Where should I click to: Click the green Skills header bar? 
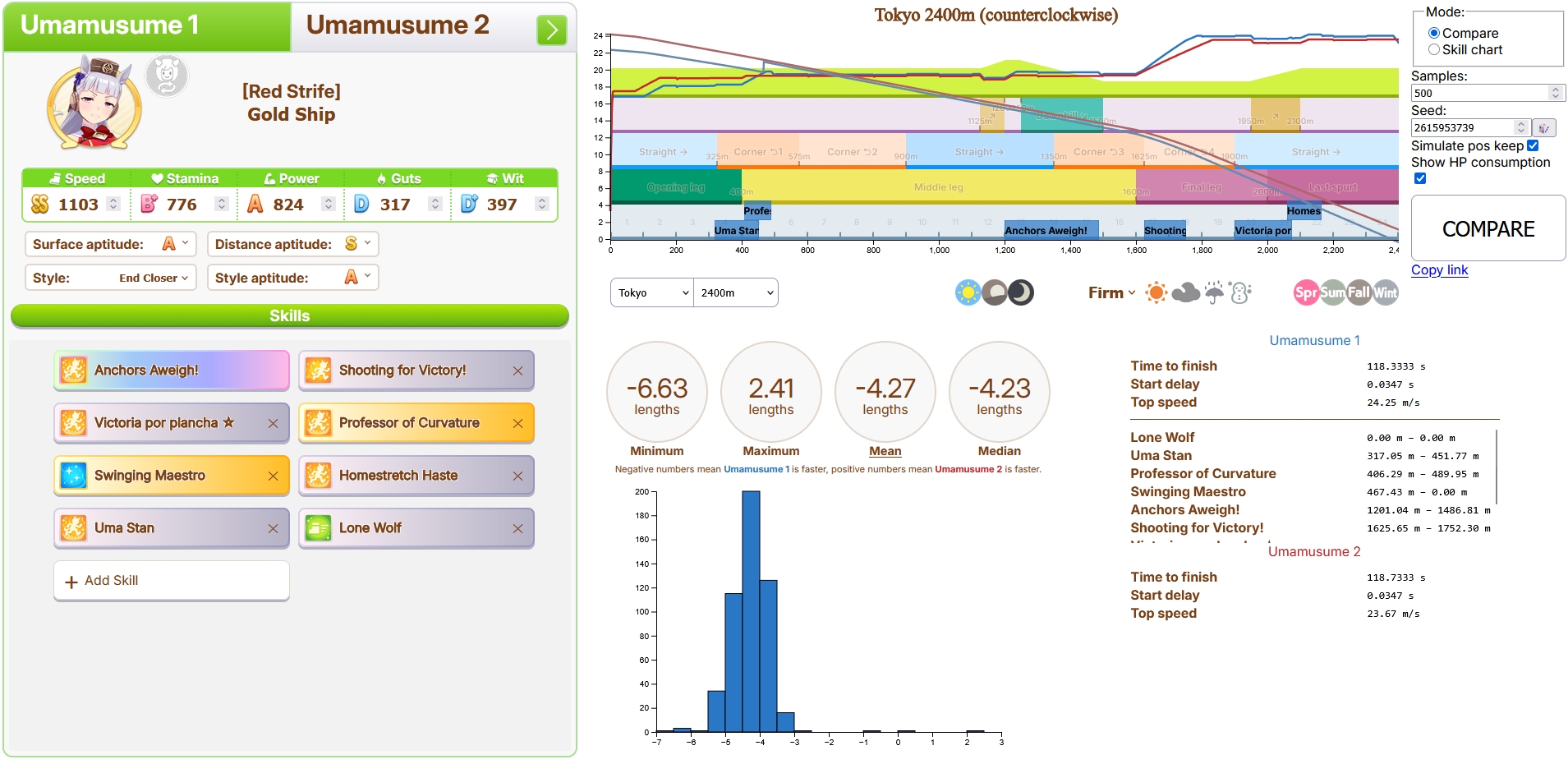pyautogui.click(x=289, y=315)
